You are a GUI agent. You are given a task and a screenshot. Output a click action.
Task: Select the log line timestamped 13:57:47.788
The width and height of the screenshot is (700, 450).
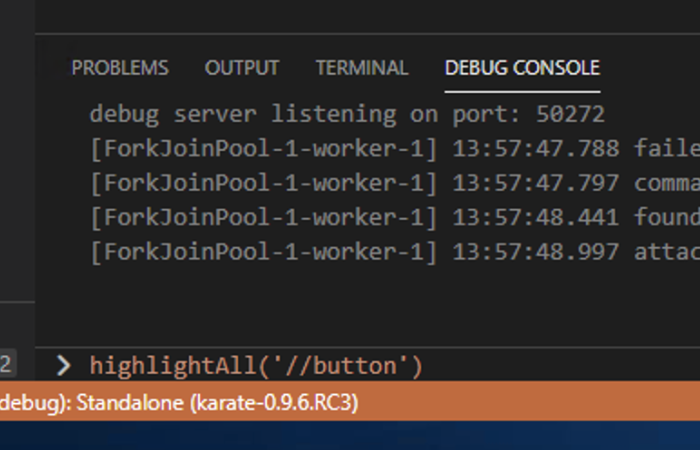[395, 148]
